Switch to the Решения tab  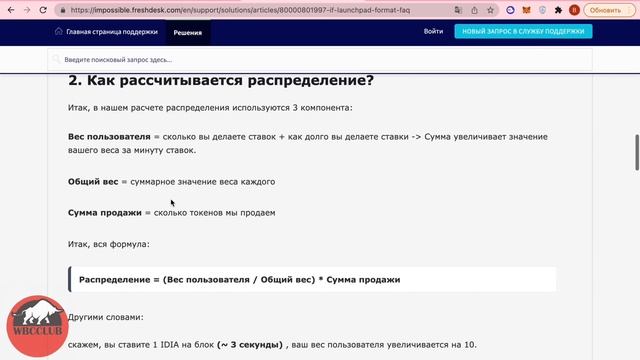click(188, 33)
